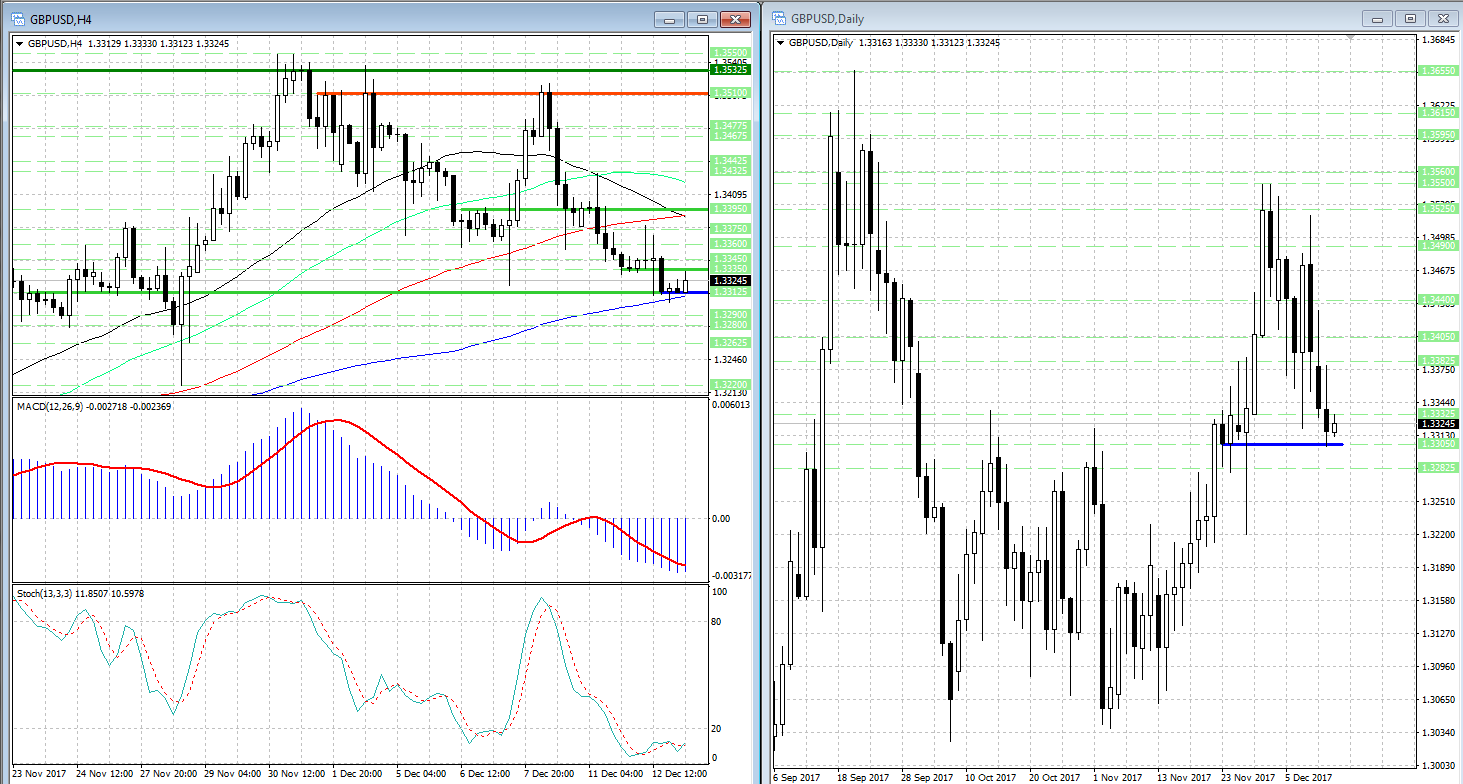
Task: Click the chart shift triangle on Daily chart
Action: tap(1350, 38)
